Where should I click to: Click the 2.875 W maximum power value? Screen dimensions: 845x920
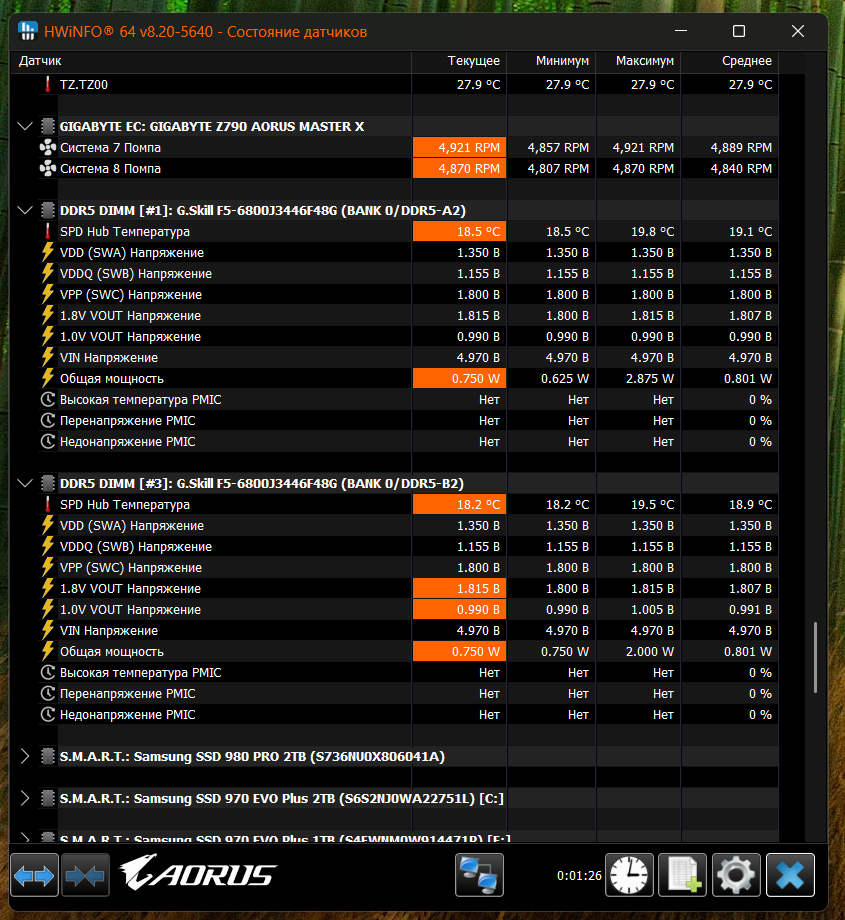click(x=650, y=378)
